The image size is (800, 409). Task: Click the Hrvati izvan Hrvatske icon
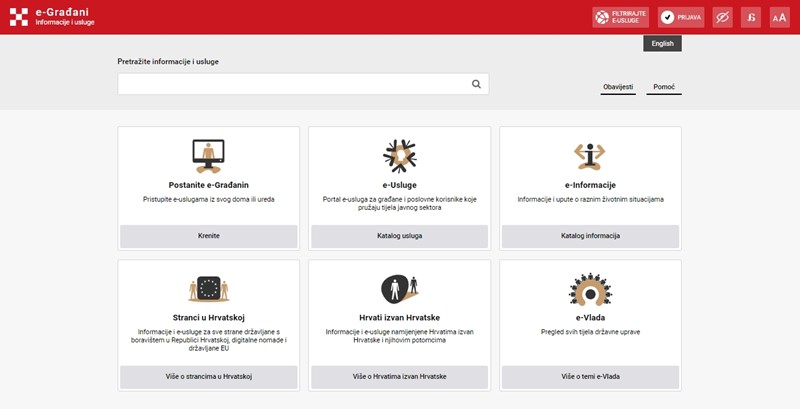point(399,289)
